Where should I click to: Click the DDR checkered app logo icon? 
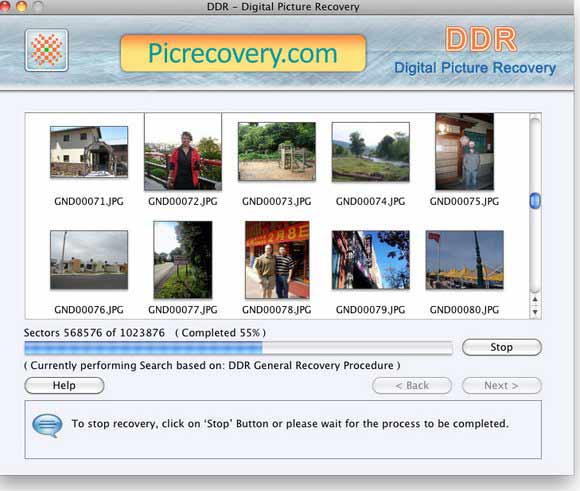coord(47,50)
